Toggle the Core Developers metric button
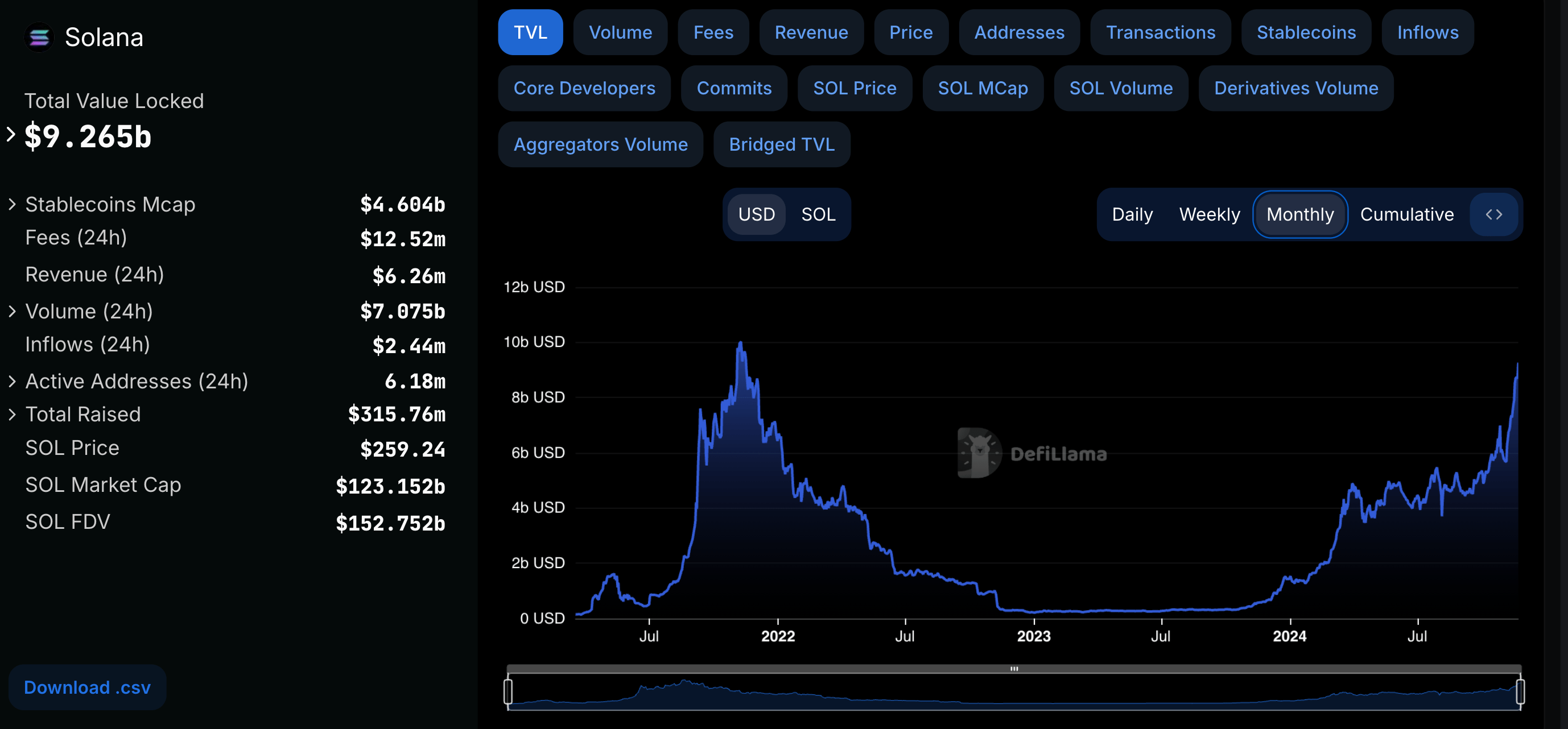The height and width of the screenshot is (729, 1568). (584, 88)
